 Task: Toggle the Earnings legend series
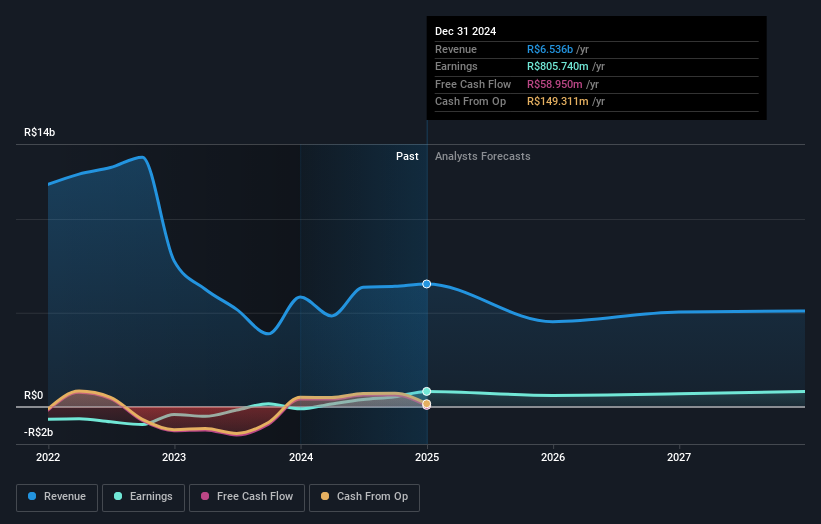coord(143,497)
